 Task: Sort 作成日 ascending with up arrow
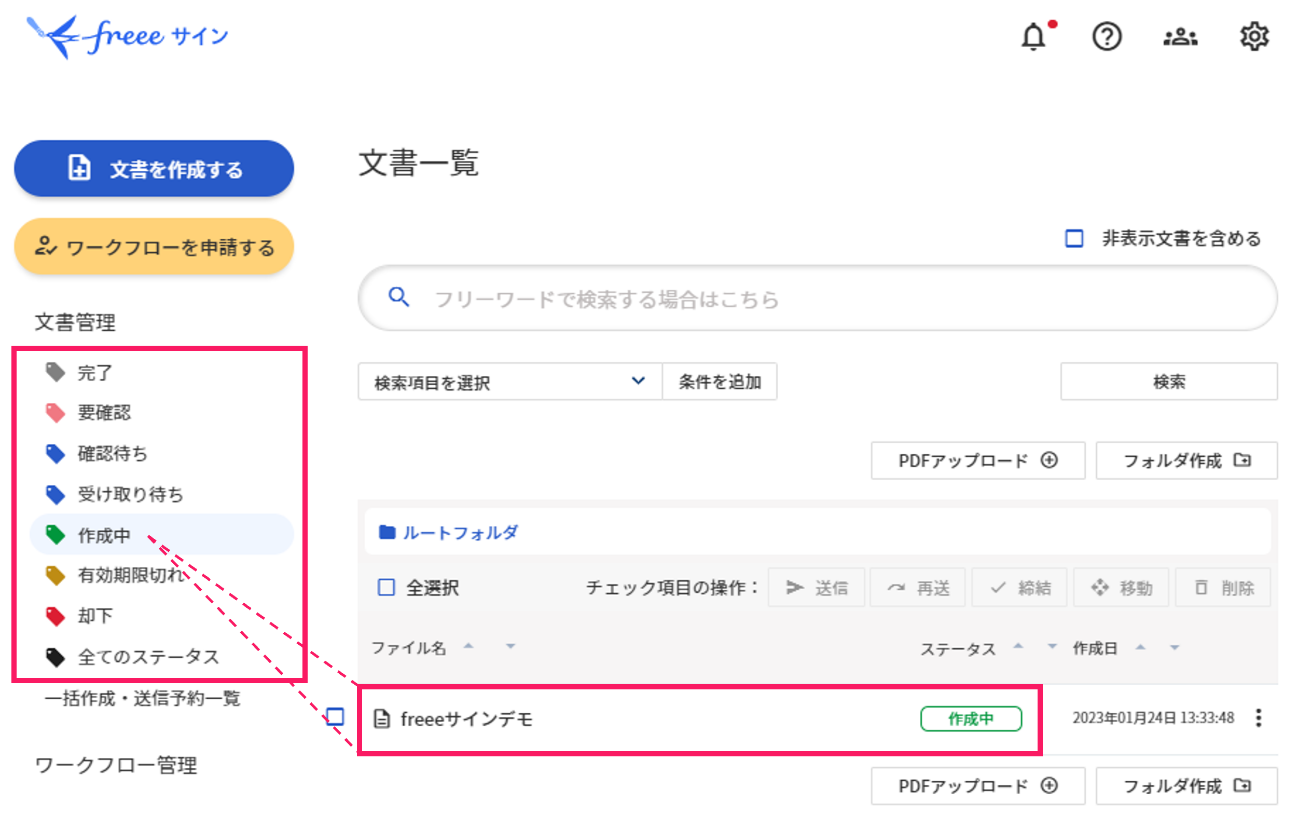[1140, 646]
